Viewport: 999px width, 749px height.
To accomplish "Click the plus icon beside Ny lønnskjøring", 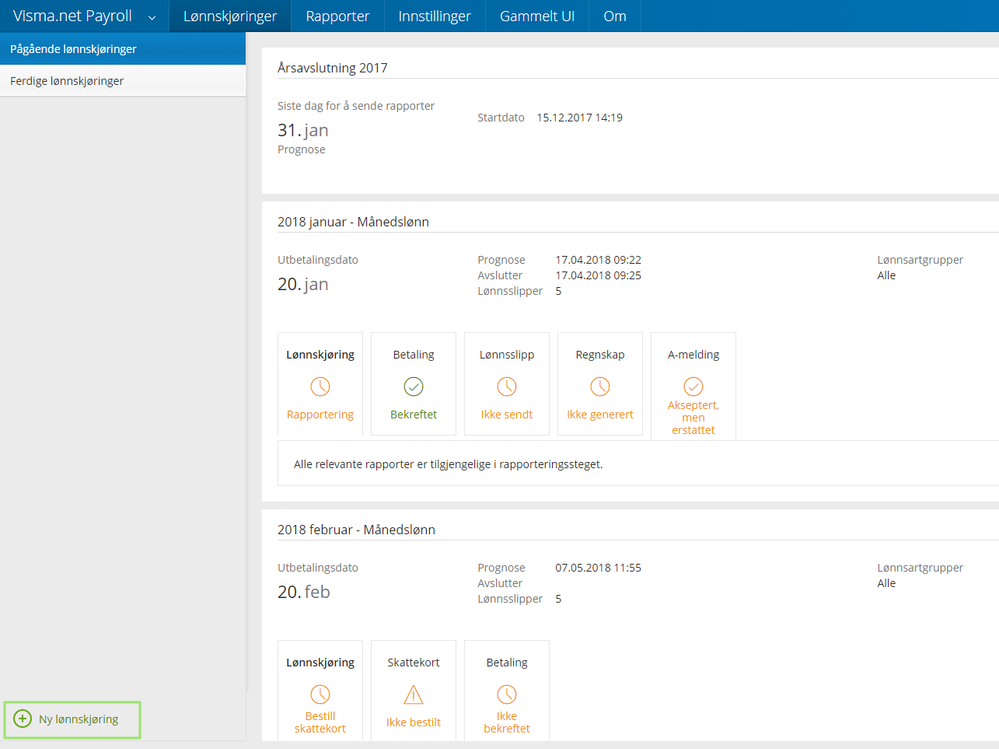I will coord(22,719).
